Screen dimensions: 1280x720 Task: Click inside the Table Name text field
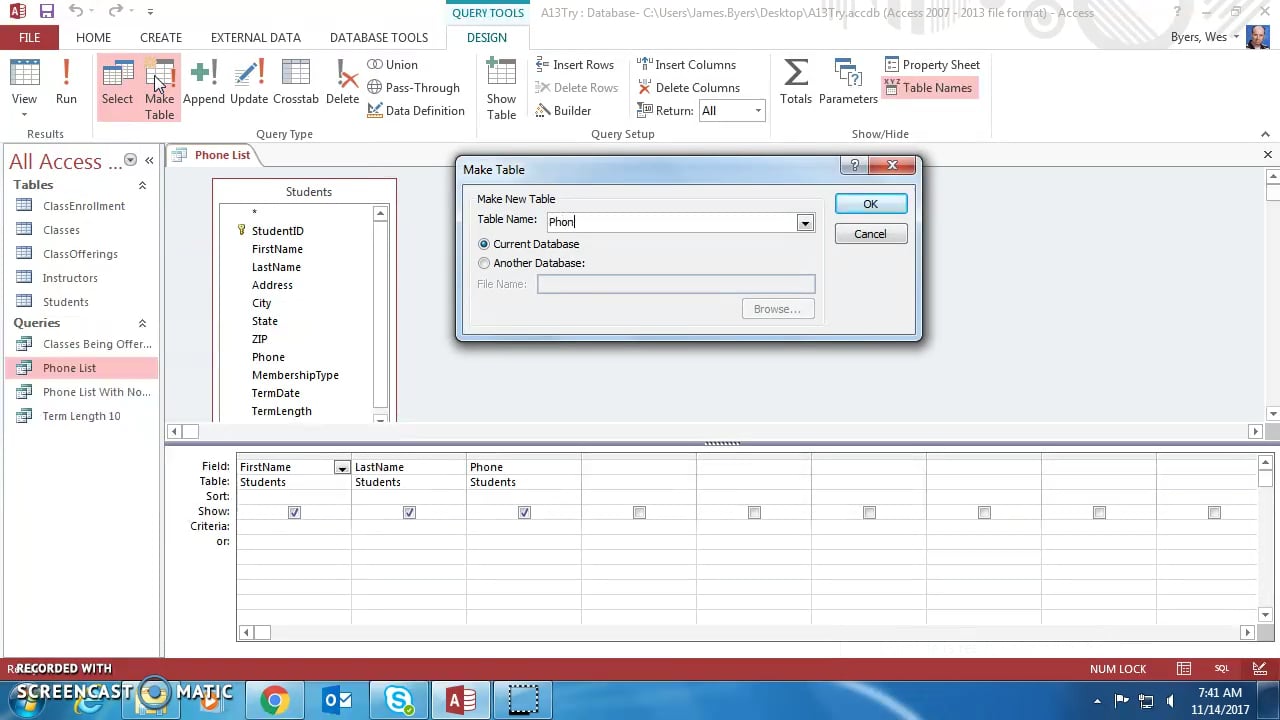pos(670,222)
